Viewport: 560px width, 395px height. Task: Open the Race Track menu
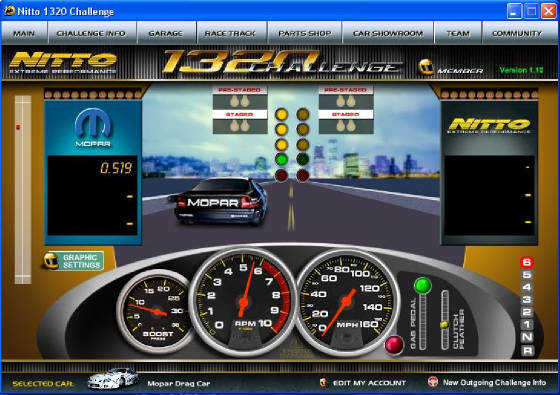click(230, 33)
